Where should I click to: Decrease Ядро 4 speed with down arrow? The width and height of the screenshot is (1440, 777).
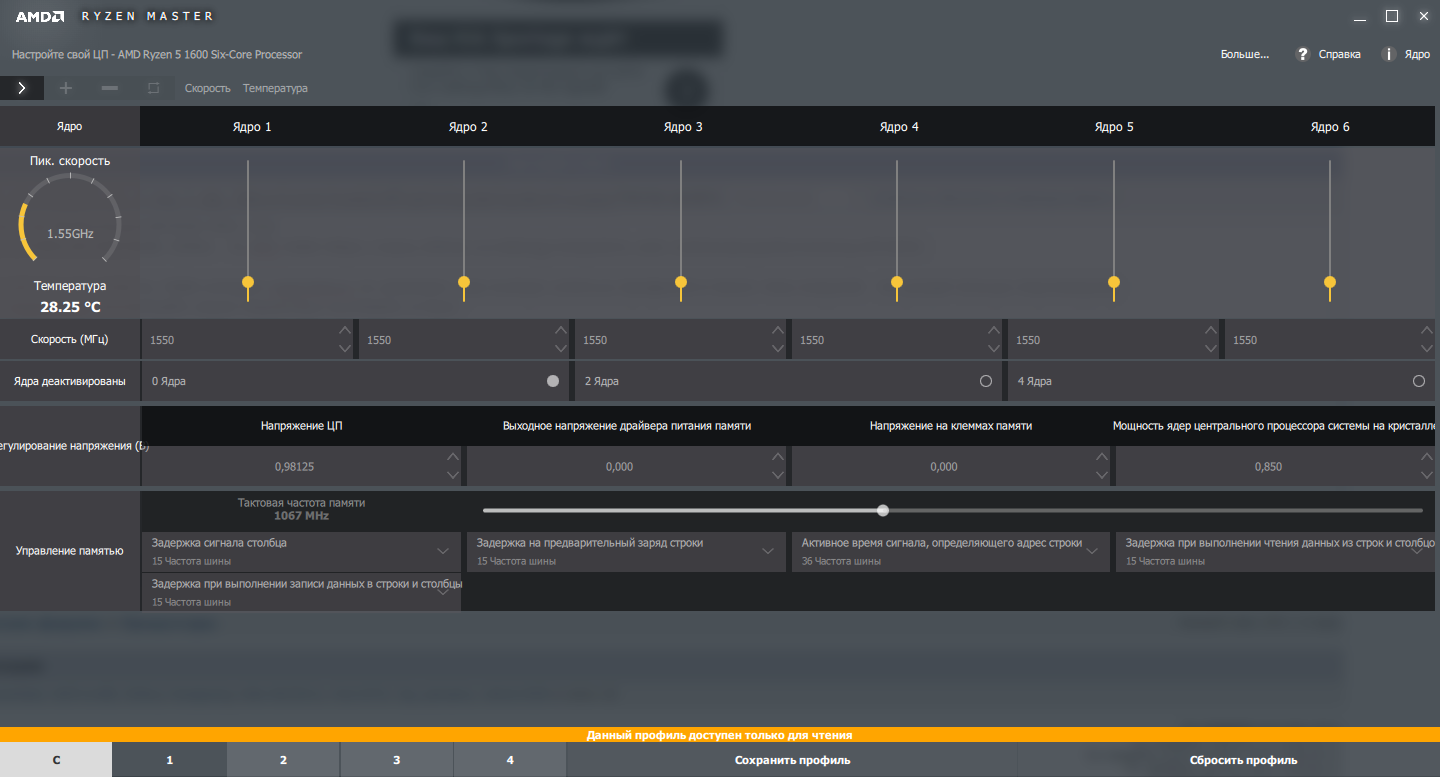point(994,349)
